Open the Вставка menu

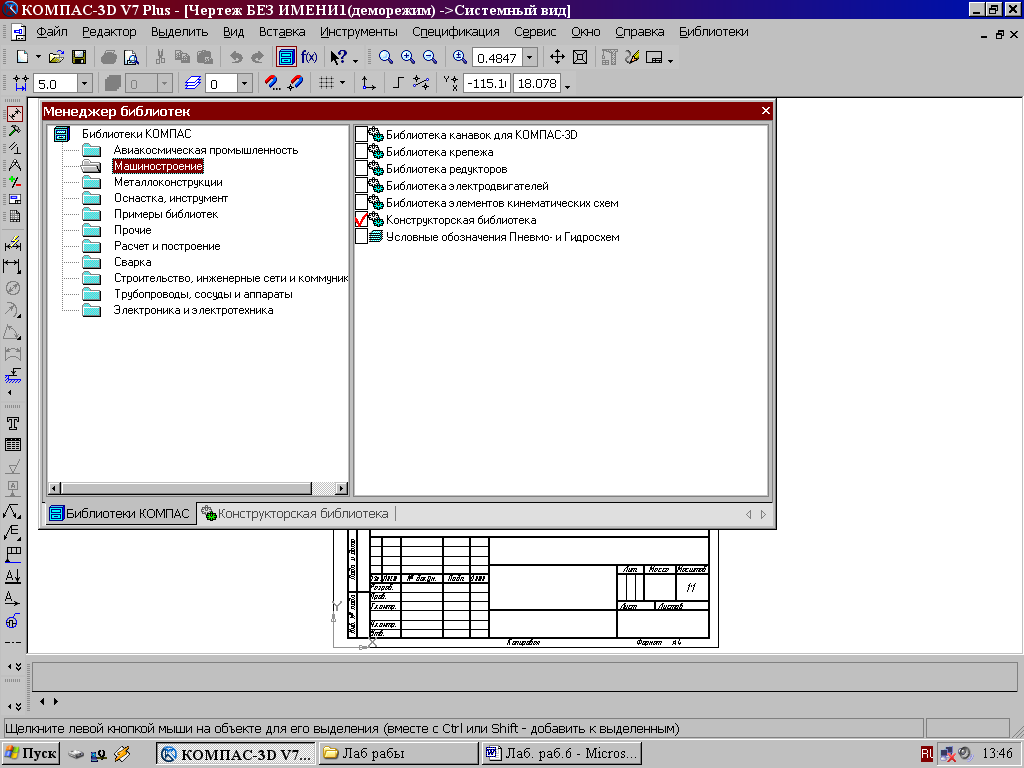281,32
